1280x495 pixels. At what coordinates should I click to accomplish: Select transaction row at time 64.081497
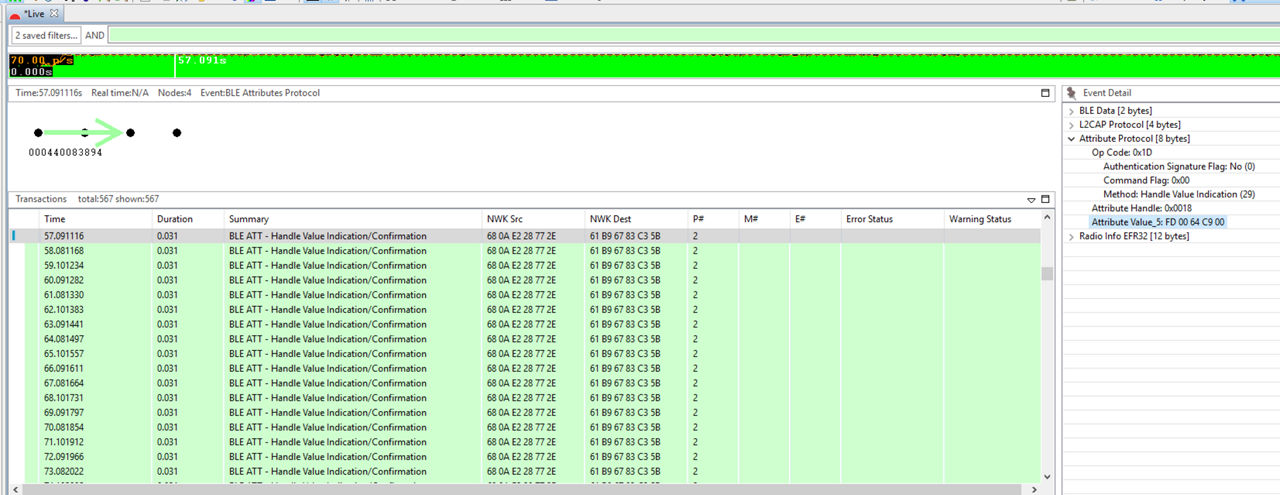(525, 339)
